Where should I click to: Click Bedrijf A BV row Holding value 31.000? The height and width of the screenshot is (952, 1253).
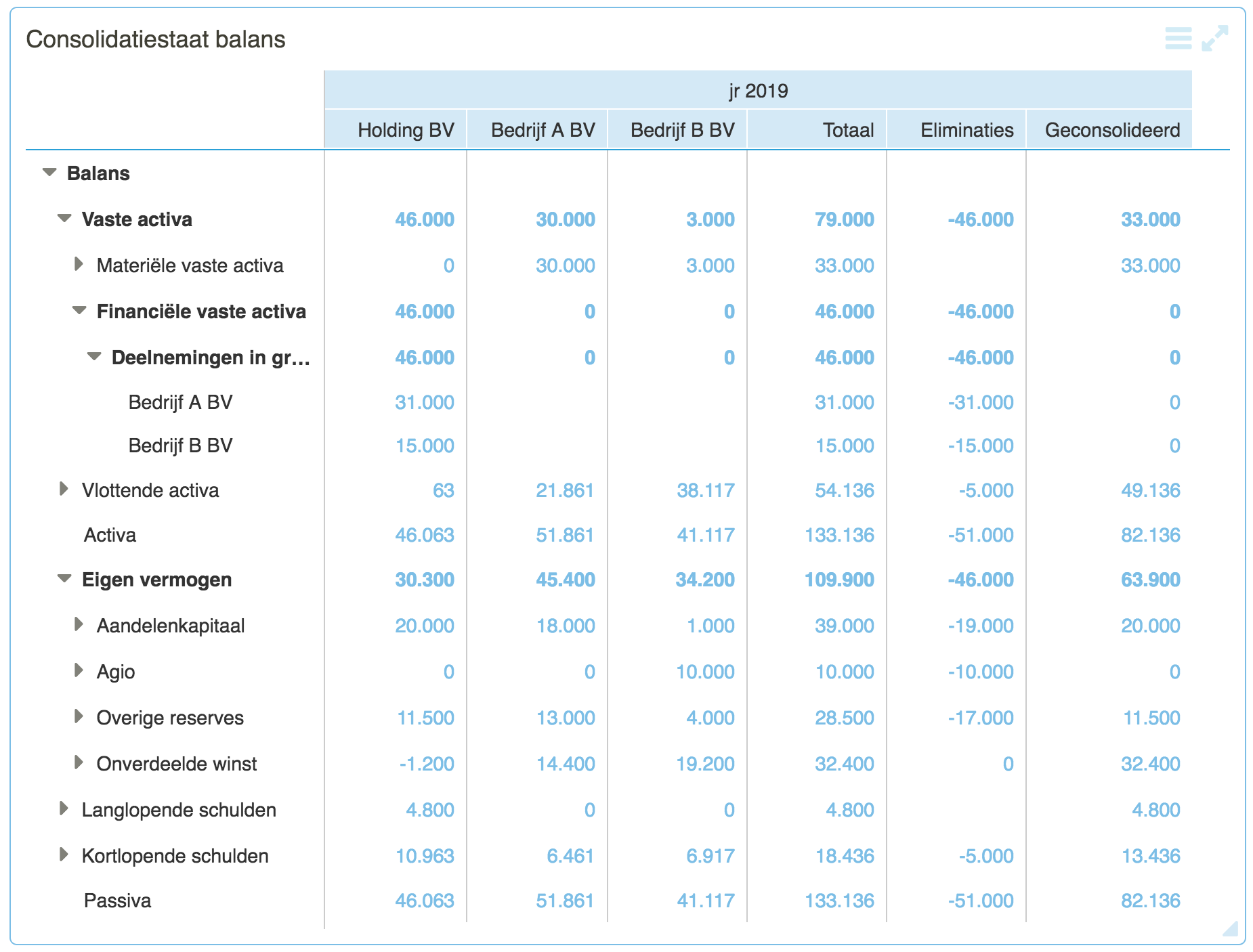click(425, 402)
